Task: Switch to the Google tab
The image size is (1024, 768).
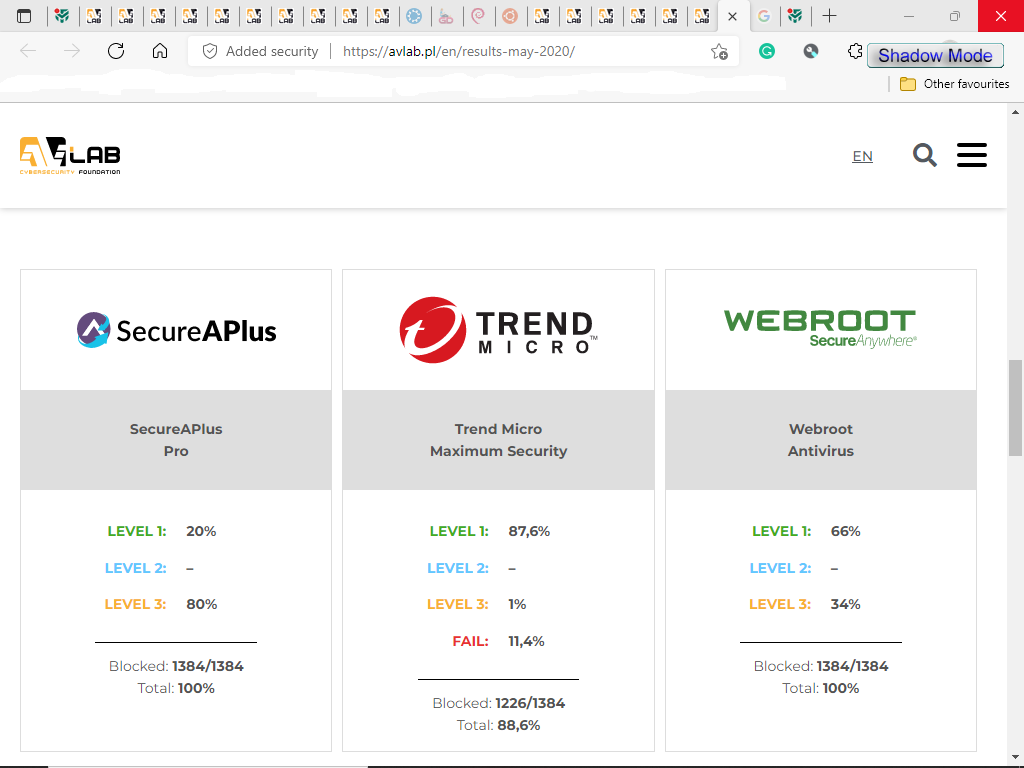Action: (x=763, y=16)
